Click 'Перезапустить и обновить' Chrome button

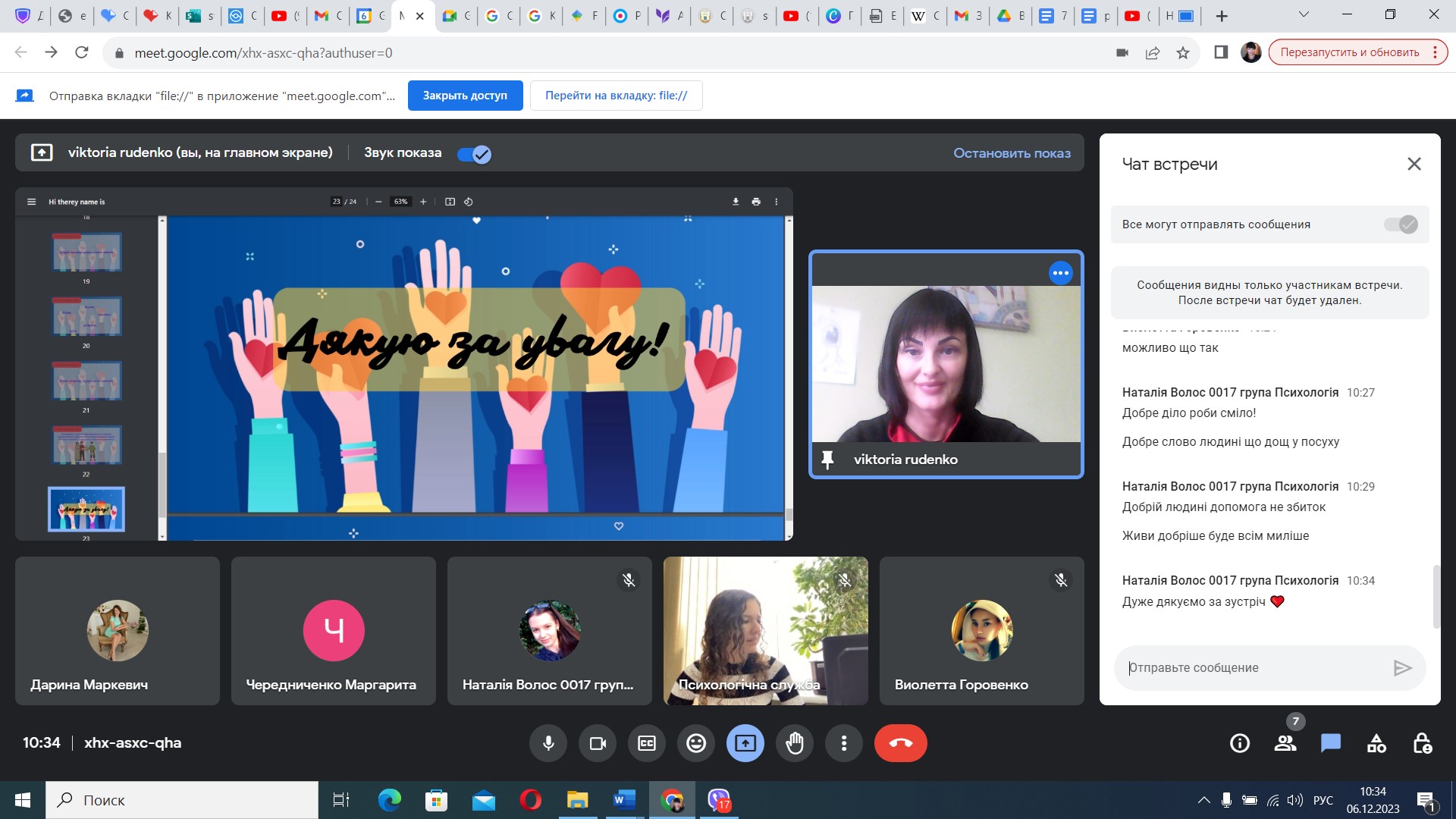[x=1357, y=52]
